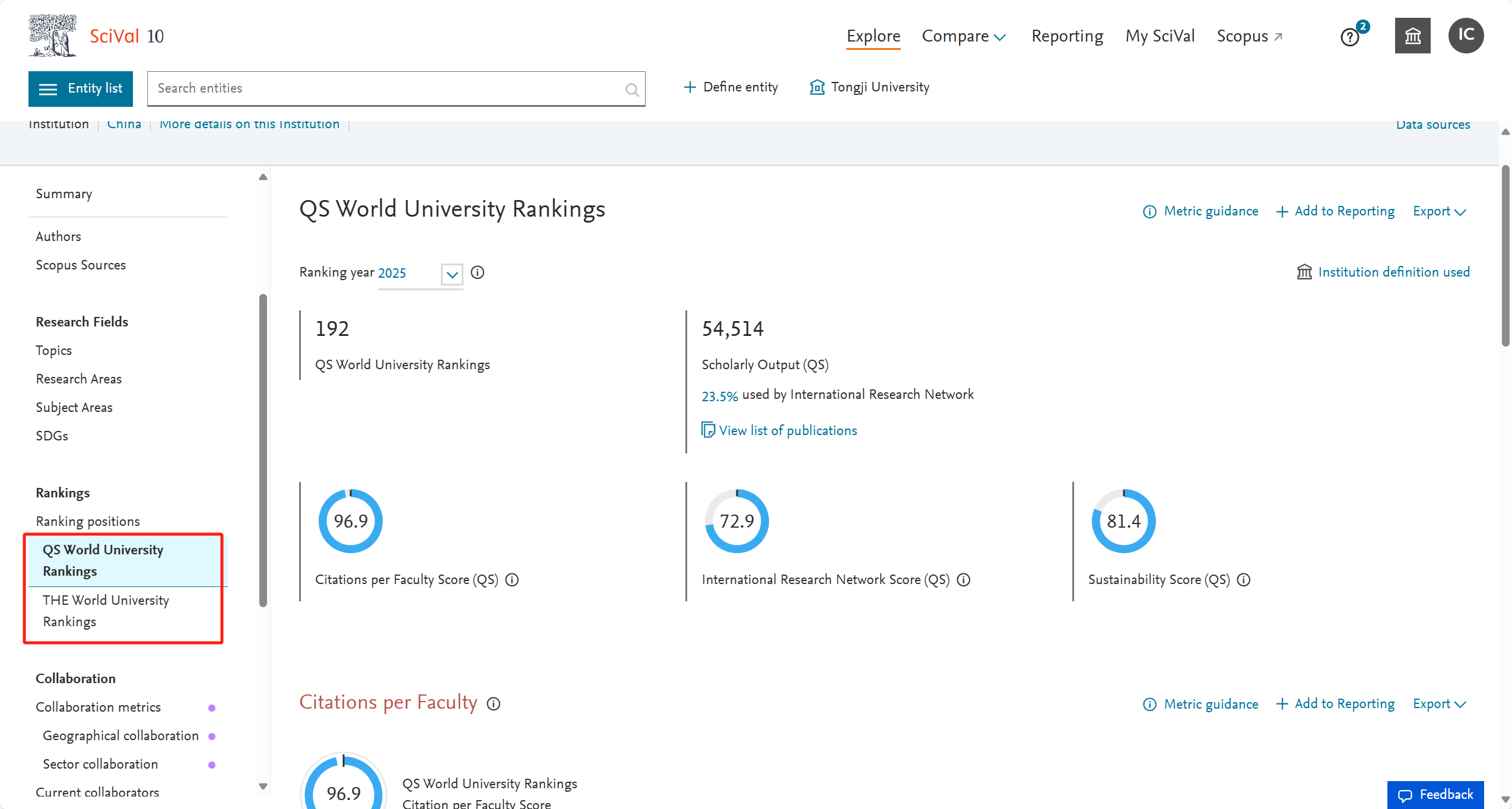Click the institution building icon button

pos(1412,36)
